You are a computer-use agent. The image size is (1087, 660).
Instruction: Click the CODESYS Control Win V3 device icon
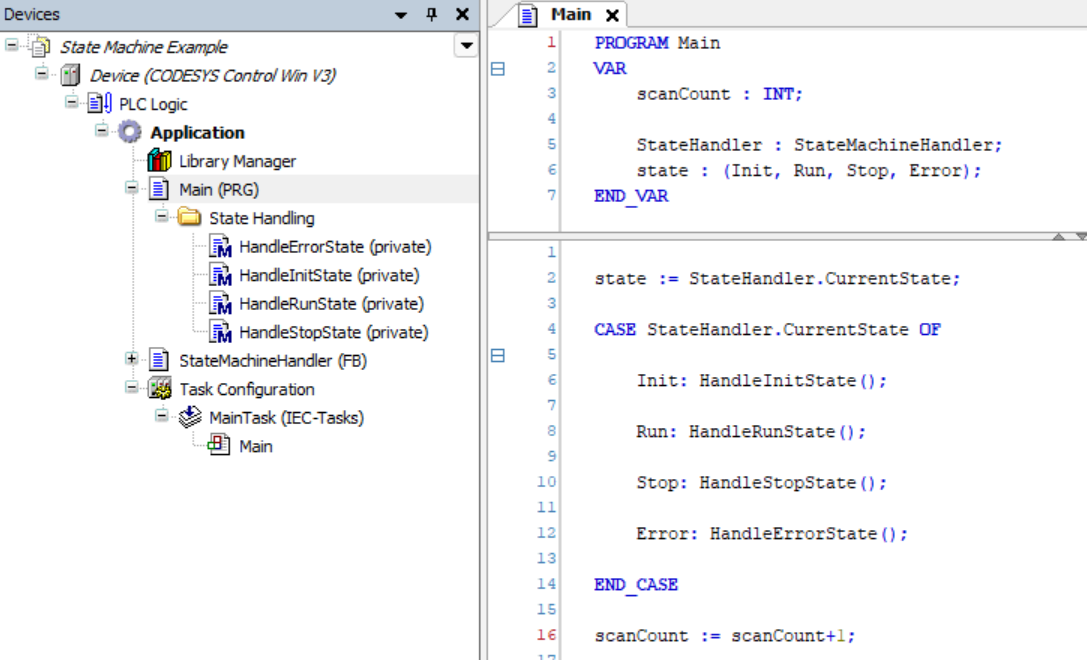71,75
